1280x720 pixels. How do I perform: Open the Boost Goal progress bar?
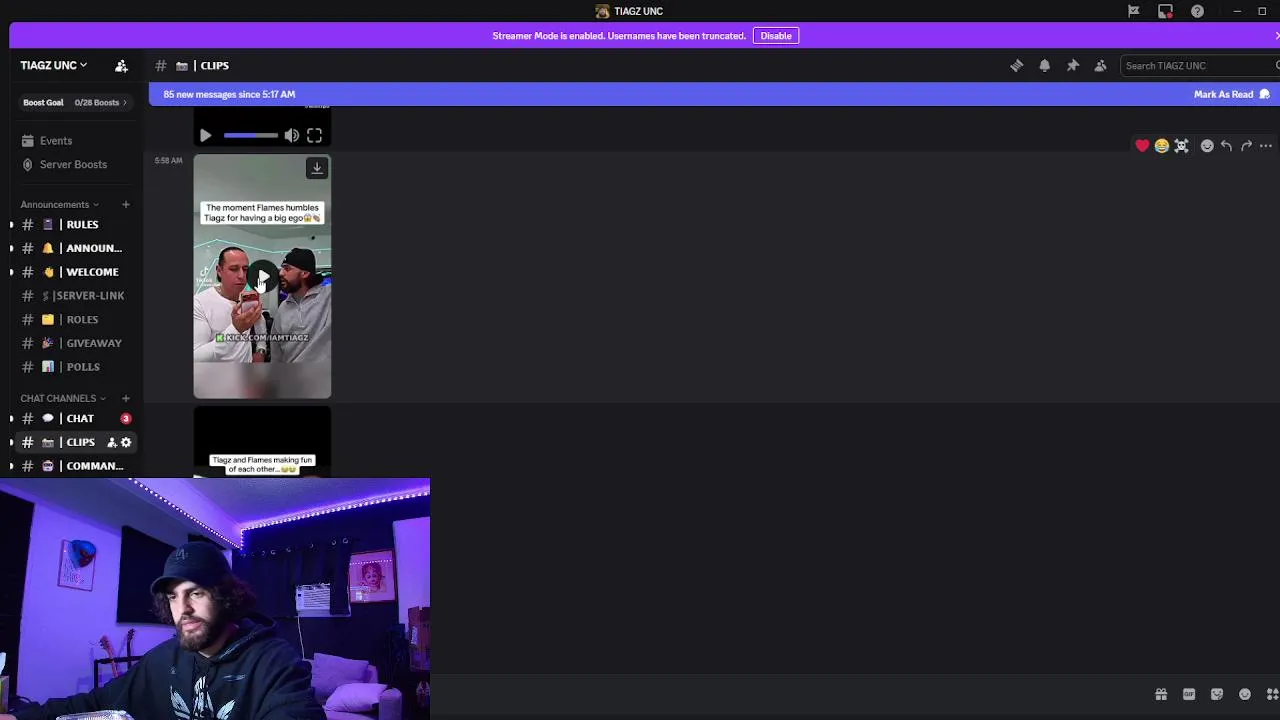pos(75,102)
